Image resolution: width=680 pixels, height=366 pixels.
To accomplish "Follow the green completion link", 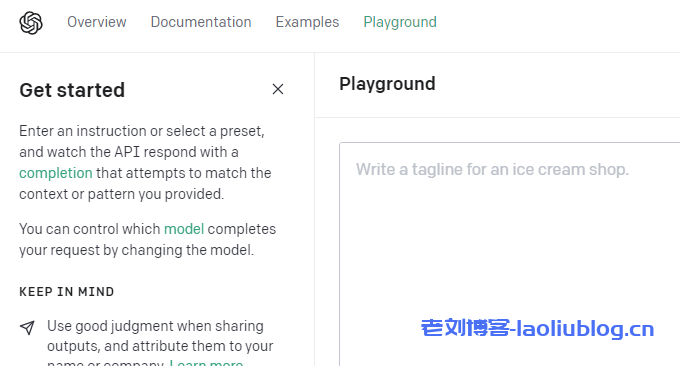I will (x=56, y=173).
